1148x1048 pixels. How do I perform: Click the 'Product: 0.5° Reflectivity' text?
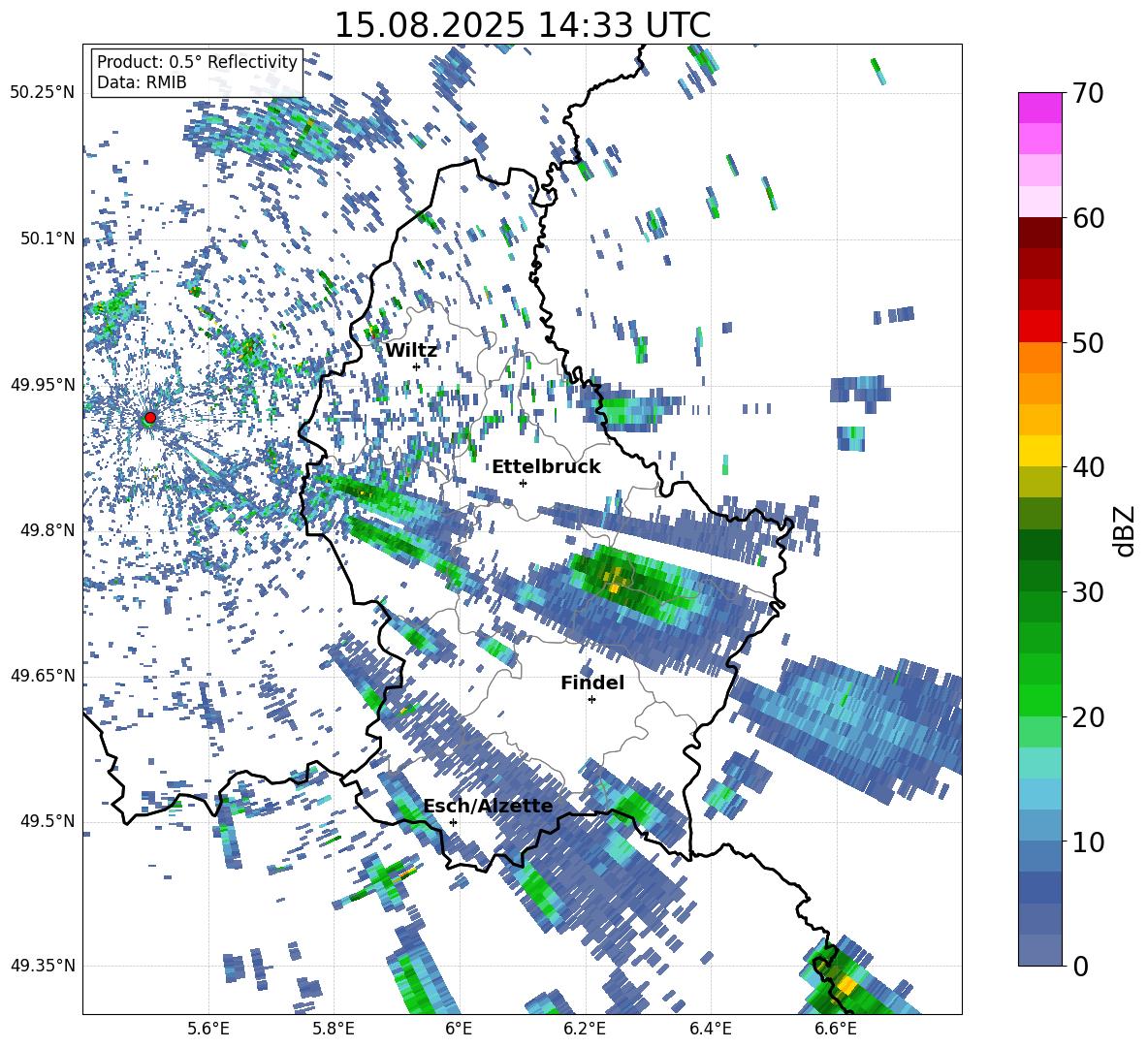197,61
